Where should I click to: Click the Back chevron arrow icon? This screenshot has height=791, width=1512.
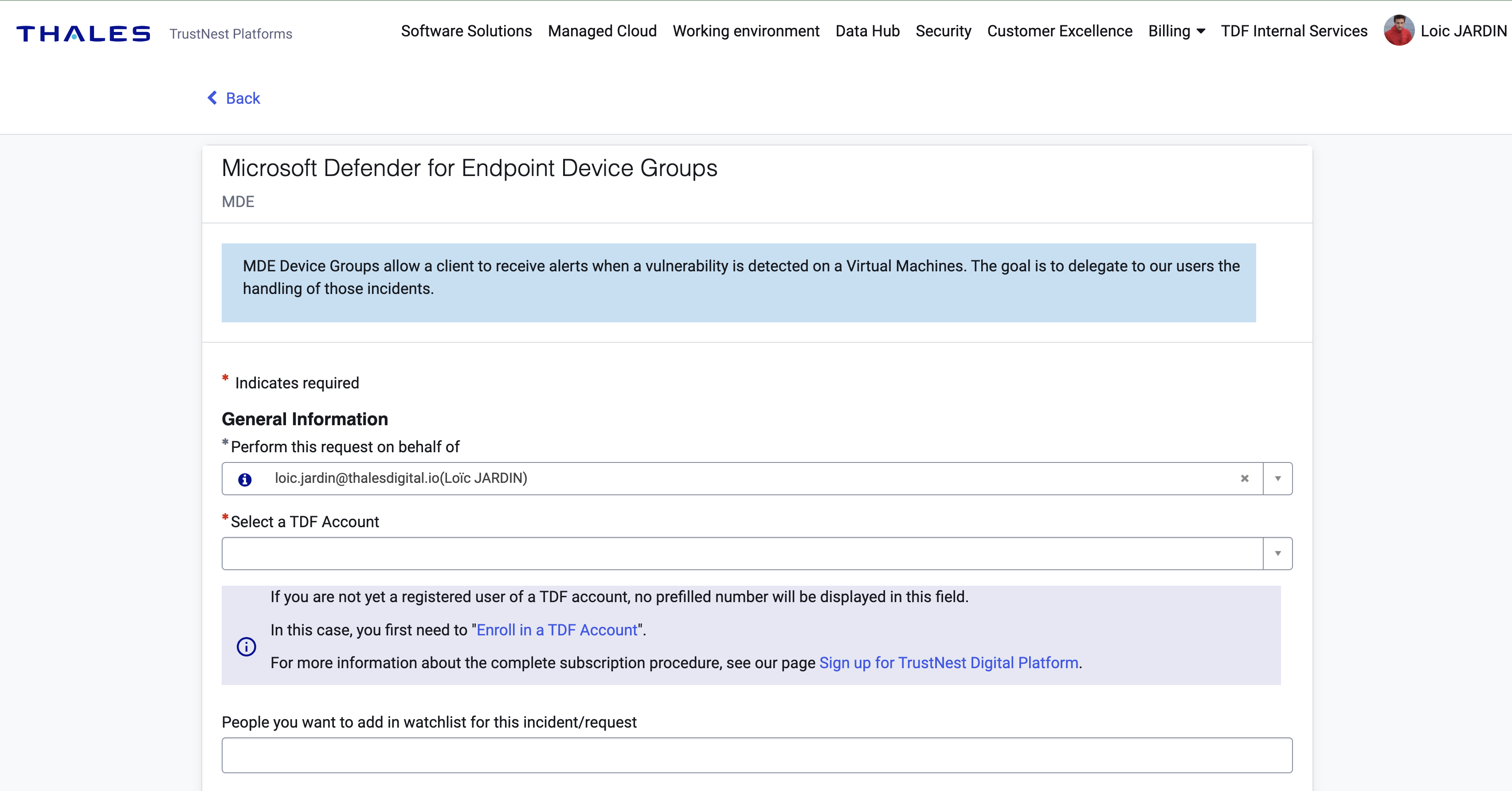212,98
